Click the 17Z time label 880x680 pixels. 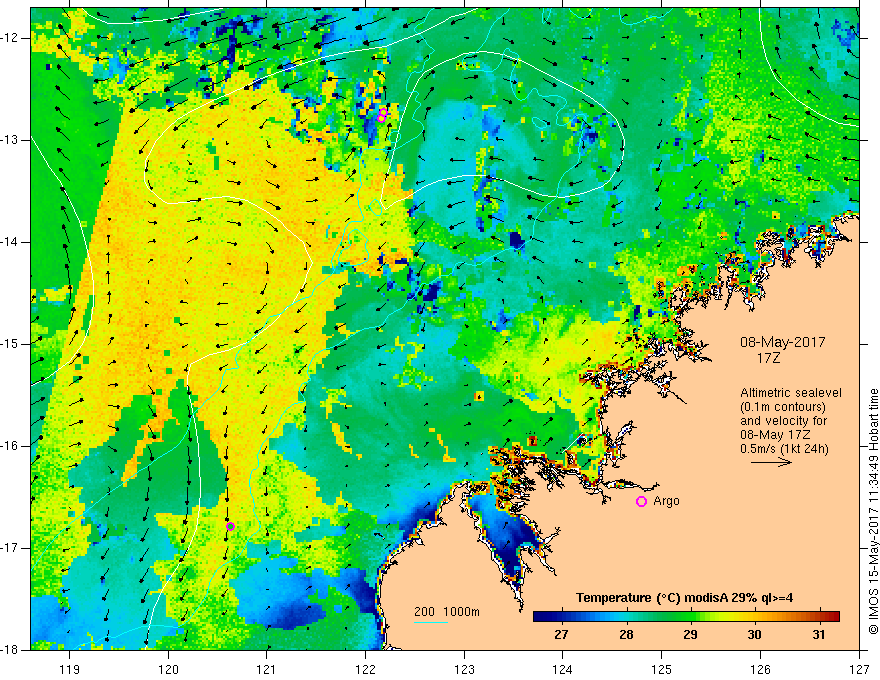(768, 358)
